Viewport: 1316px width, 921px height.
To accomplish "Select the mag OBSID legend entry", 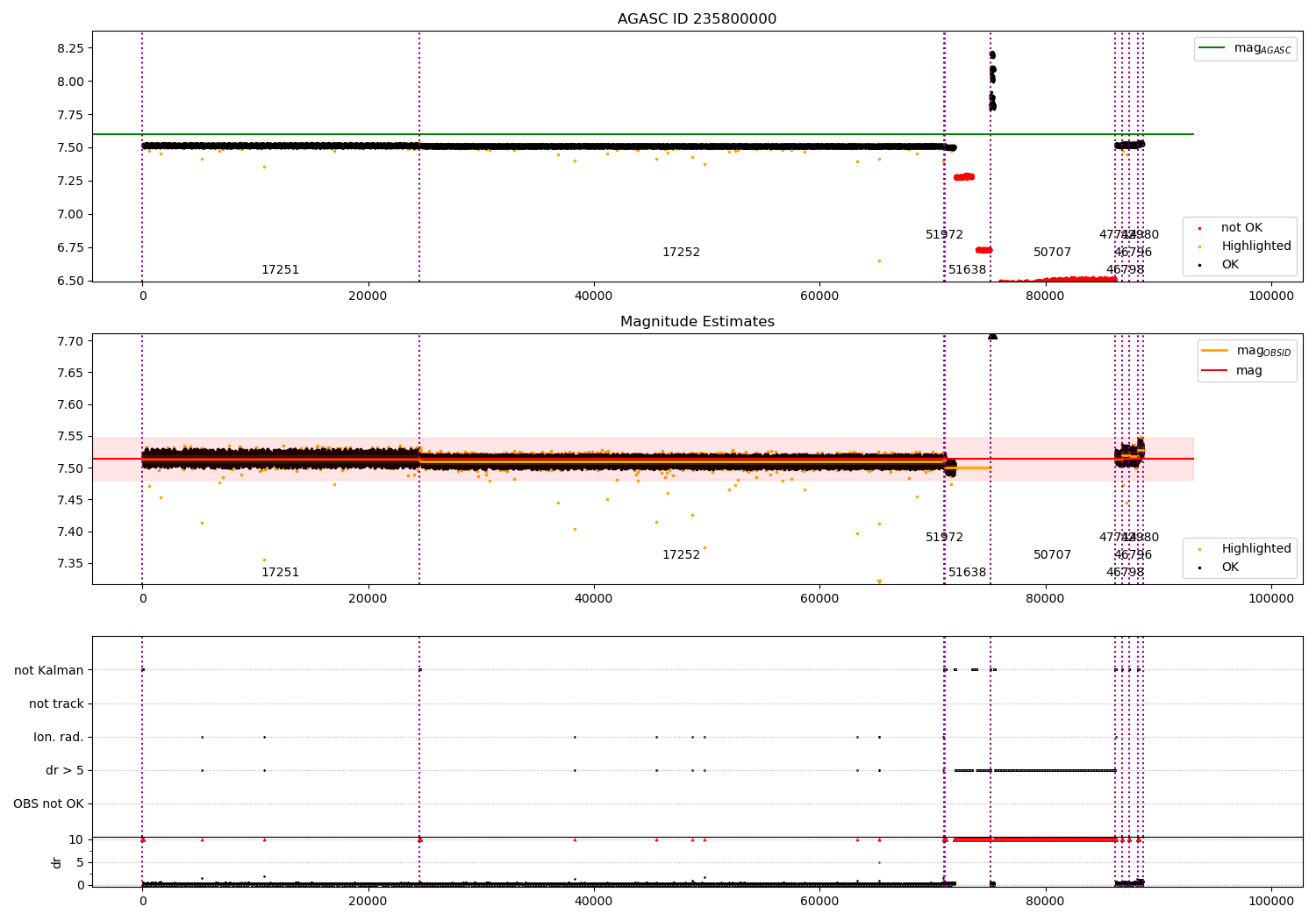I will pos(1246,351).
